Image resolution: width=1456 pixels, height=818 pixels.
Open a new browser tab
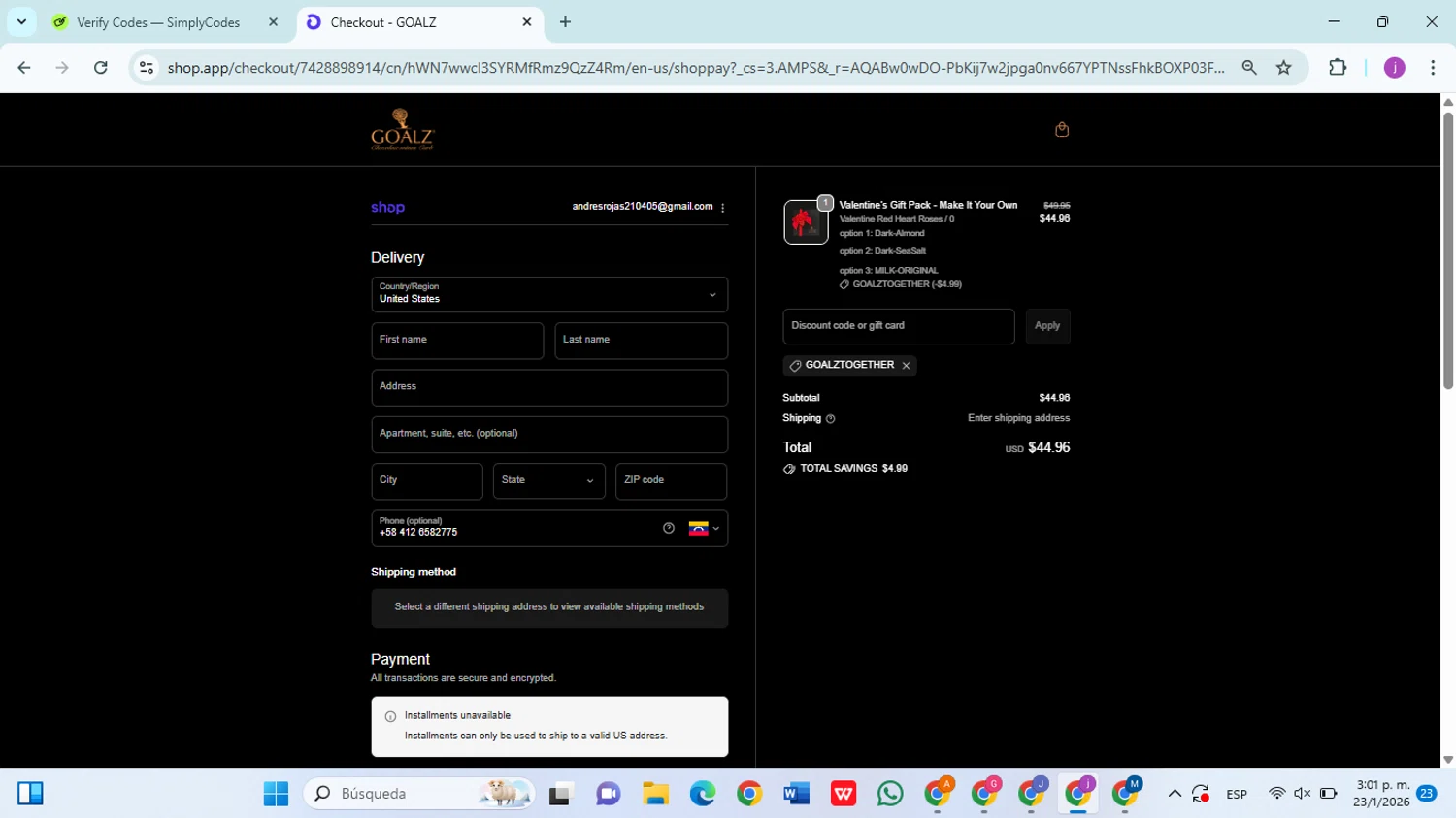click(x=565, y=22)
